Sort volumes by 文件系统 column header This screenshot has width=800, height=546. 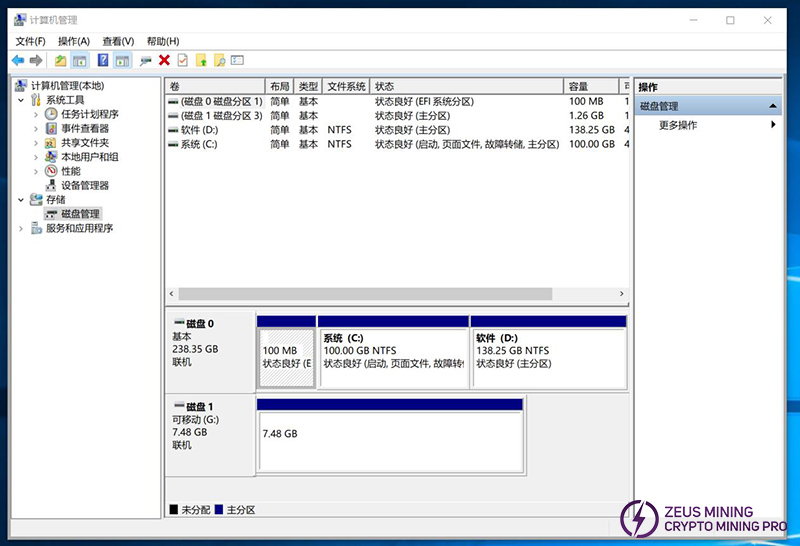click(346, 87)
